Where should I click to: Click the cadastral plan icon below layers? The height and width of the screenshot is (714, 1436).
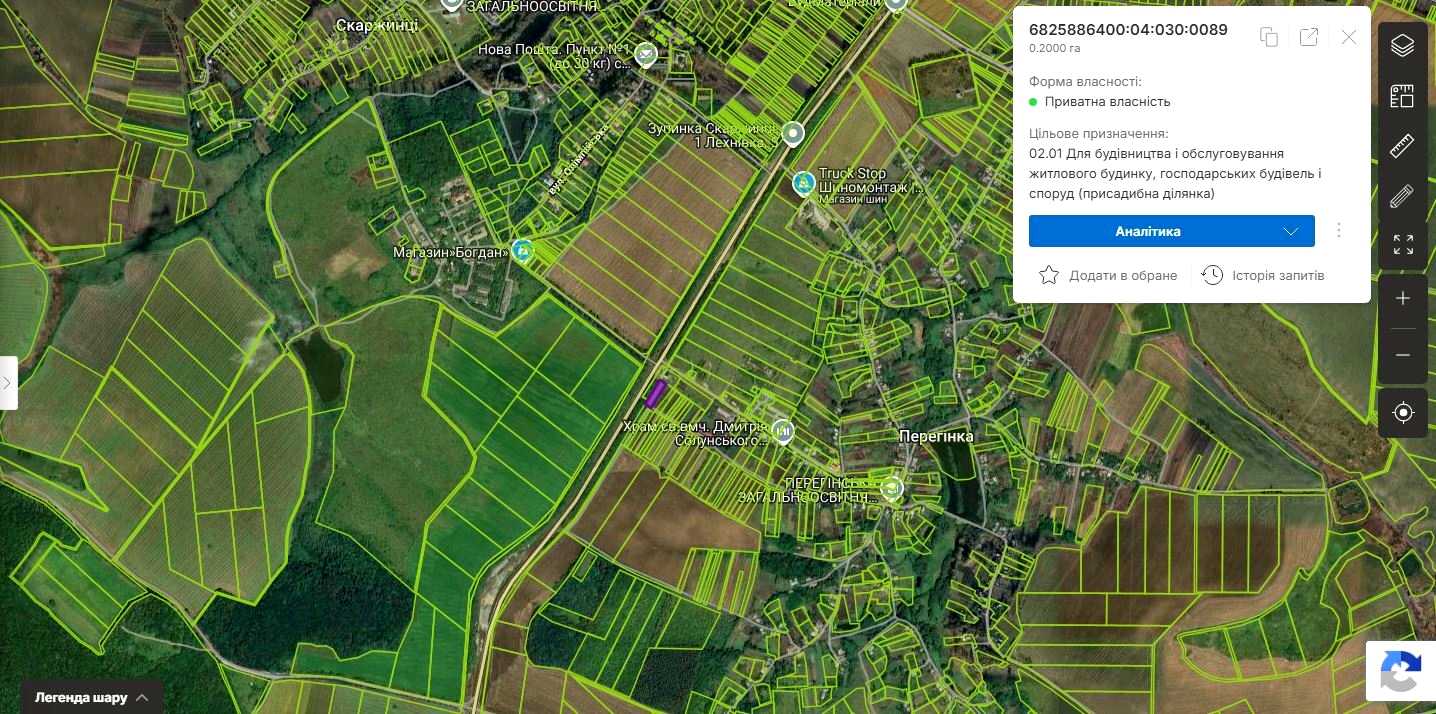1402,97
